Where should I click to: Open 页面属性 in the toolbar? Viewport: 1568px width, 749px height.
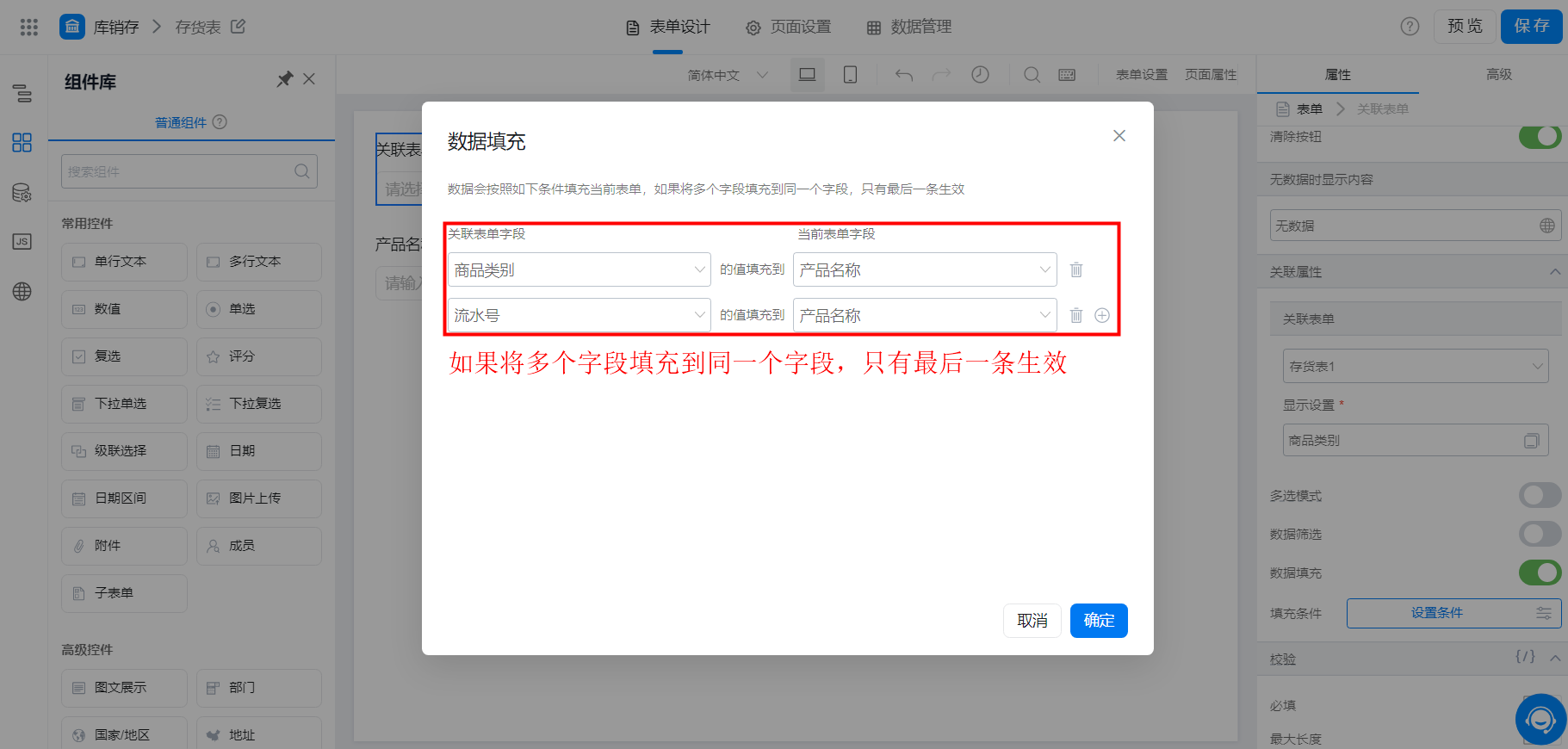click(1211, 75)
